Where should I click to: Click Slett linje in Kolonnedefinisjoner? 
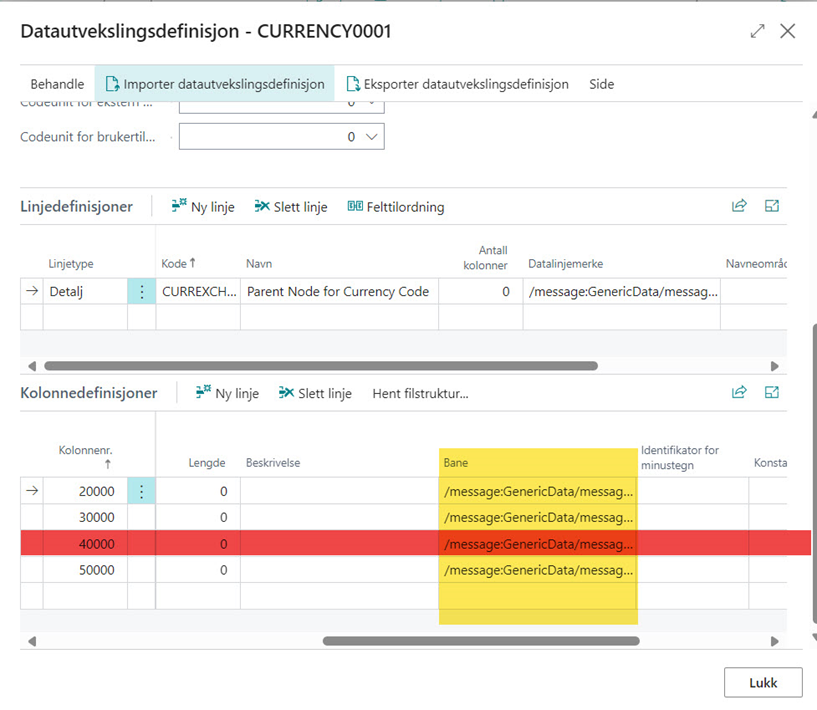315,393
